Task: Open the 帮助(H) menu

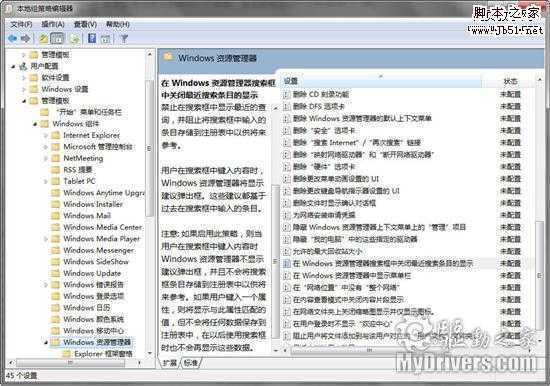Action: click(x=118, y=24)
